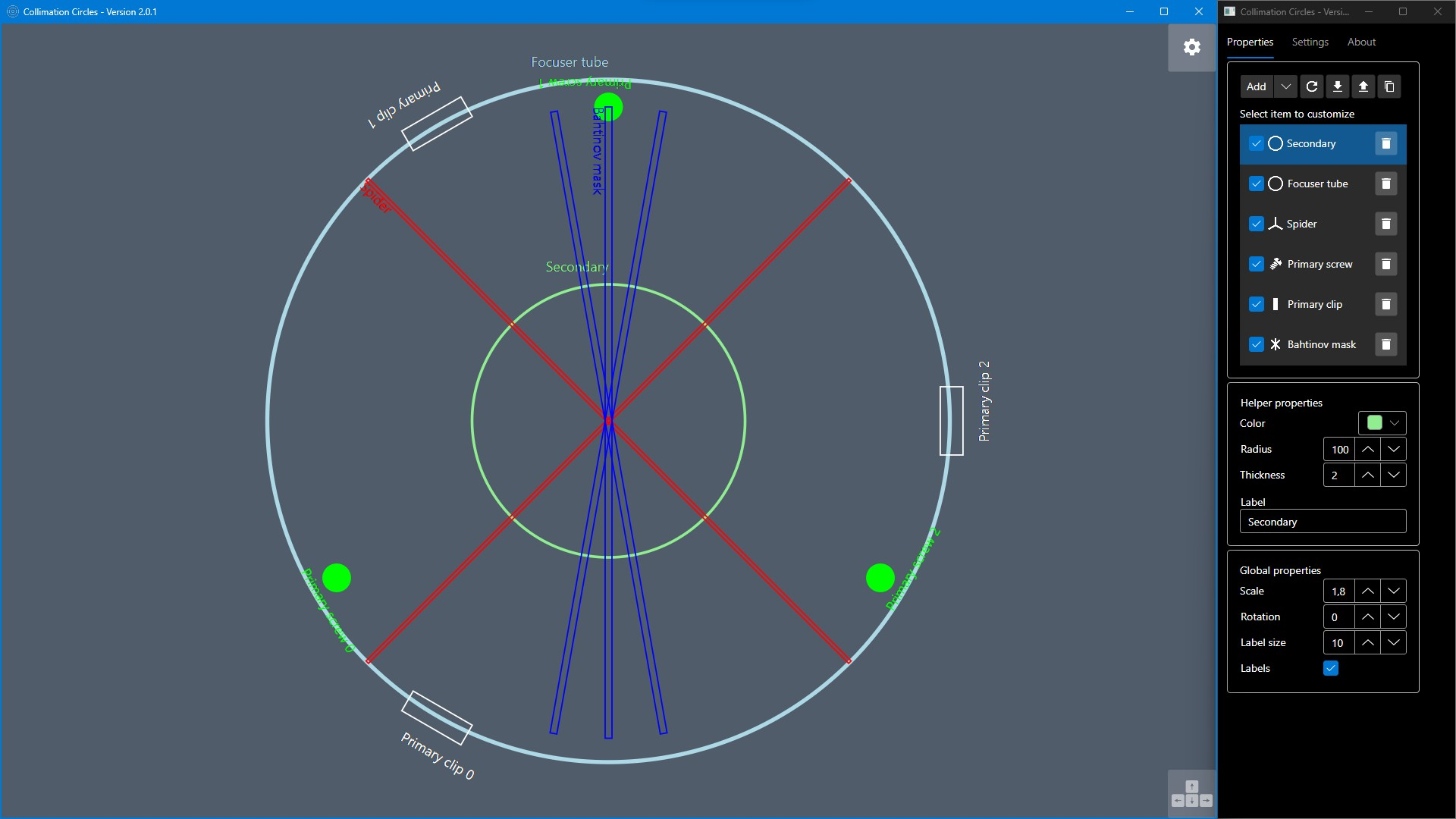Viewport: 1456px width, 819px height.
Task: Expand the Add button dropdown chevron
Action: point(1285,86)
